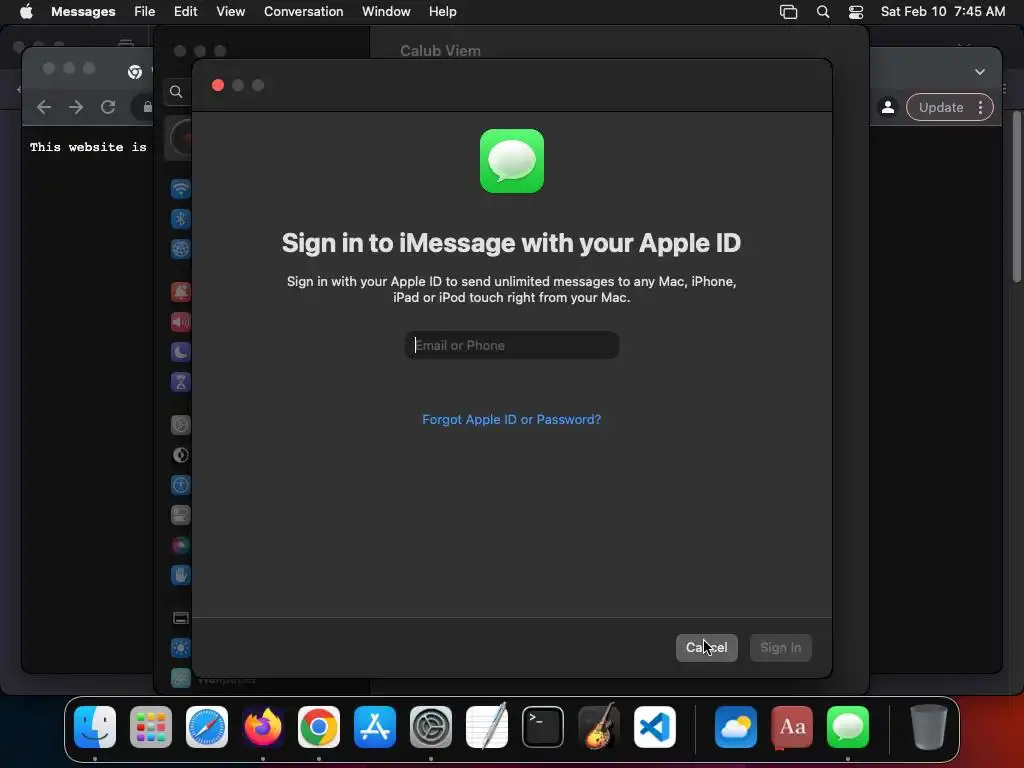
Task: Open the Wi-Fi pane in System Settings sidebar
Action: click(x=181, y=189)
